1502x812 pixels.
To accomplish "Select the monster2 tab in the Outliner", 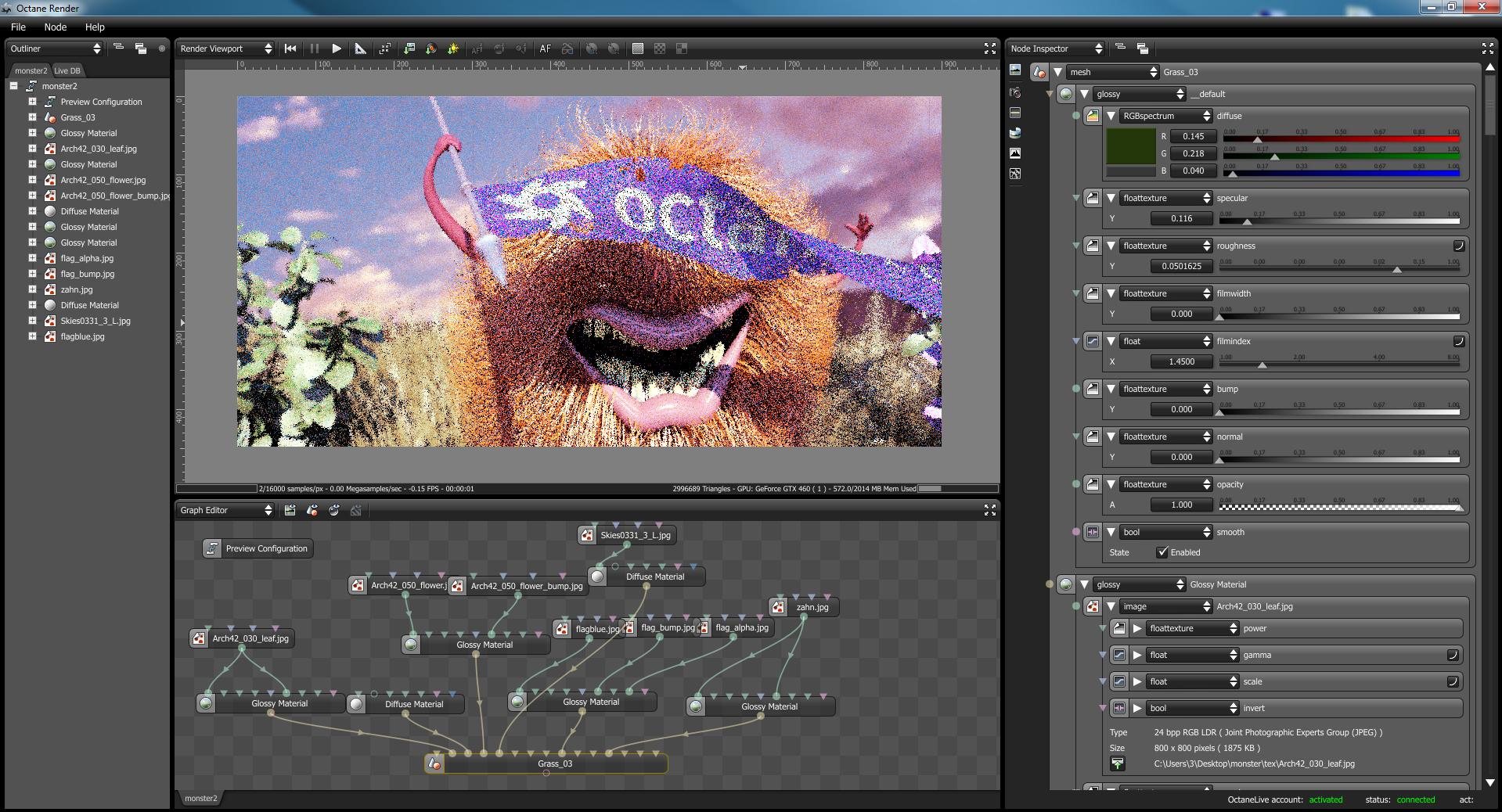I will coord(31,70).
